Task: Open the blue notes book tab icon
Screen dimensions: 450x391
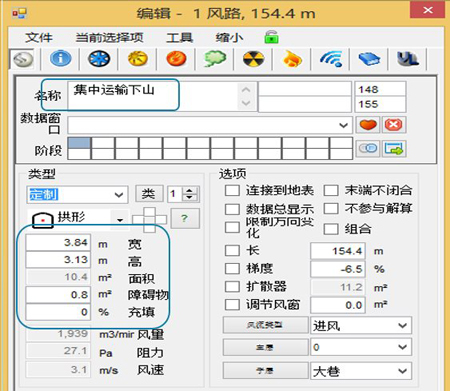Action: (369, 59)
